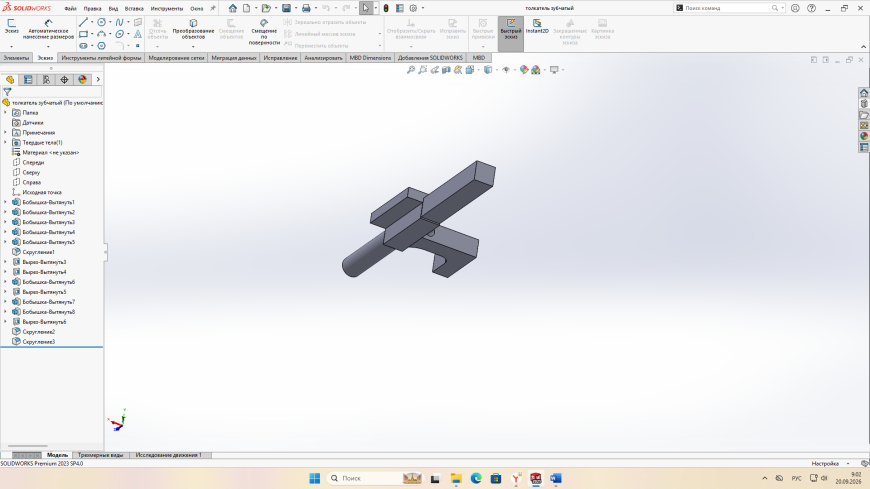Switch to Трехмерные виды tab

pos(100,455)
